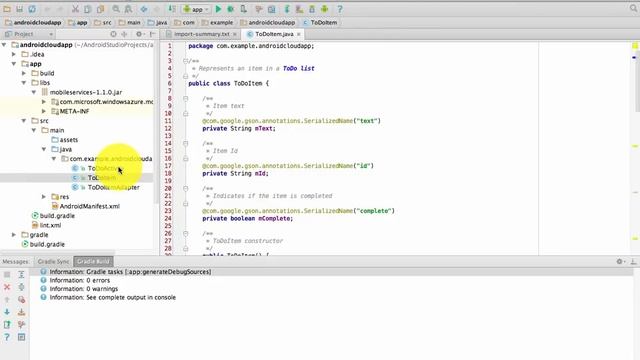This screenshot has height=360, width=640.
Task: Fold the Item text comment at line 8
Action: click(185, 98)
